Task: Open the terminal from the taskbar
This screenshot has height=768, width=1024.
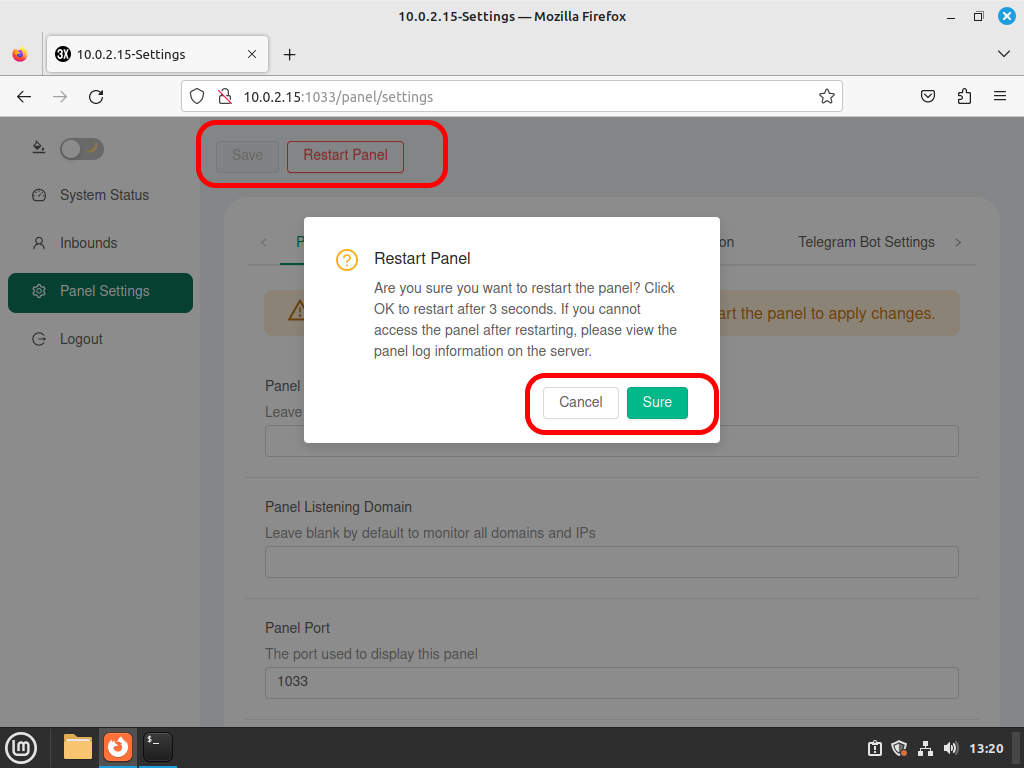Action: click(157, 747)
